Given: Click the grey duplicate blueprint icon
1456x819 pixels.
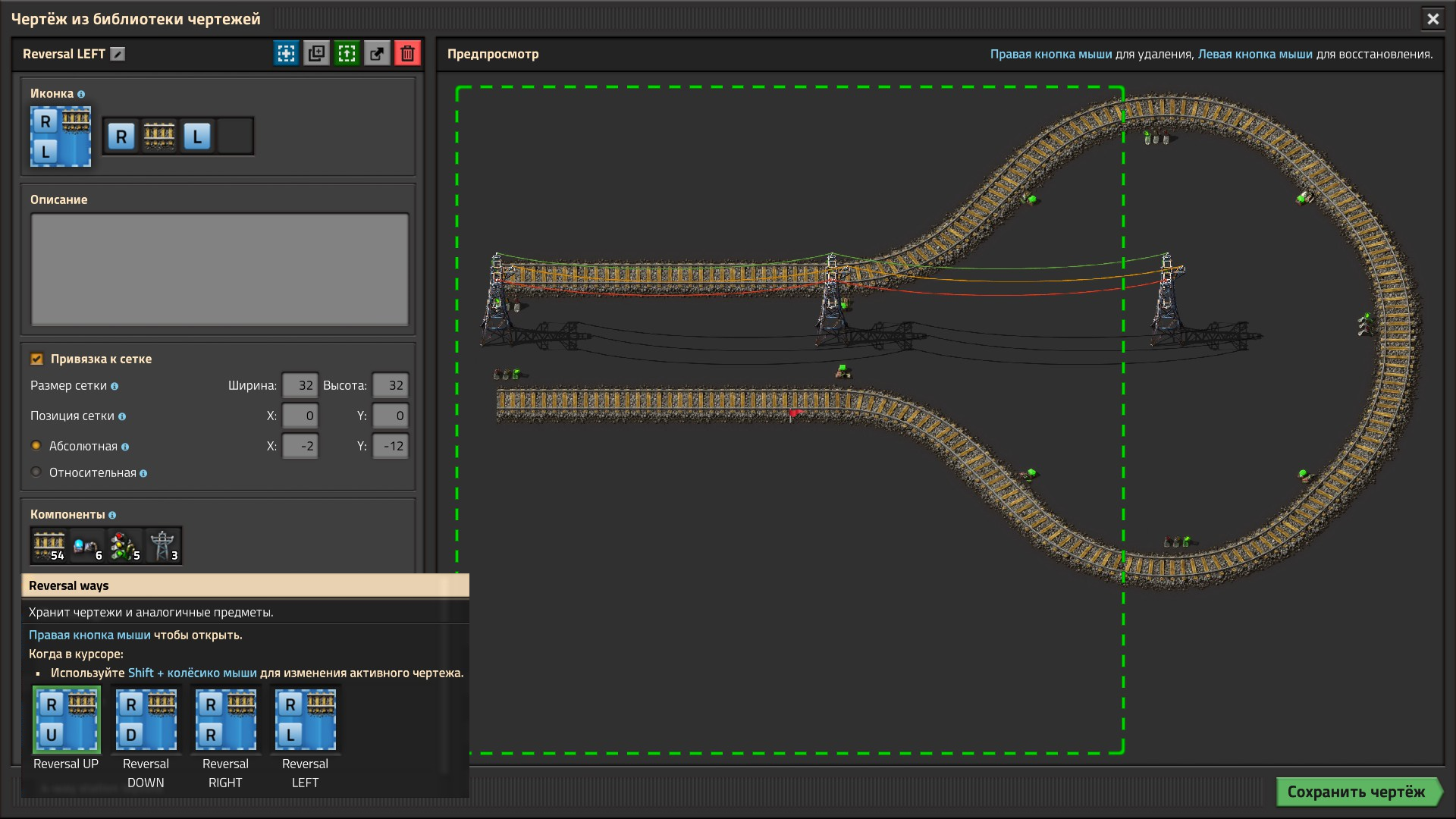Looking at the screenshot, I should pyautogui.click(x=316, y=53).
